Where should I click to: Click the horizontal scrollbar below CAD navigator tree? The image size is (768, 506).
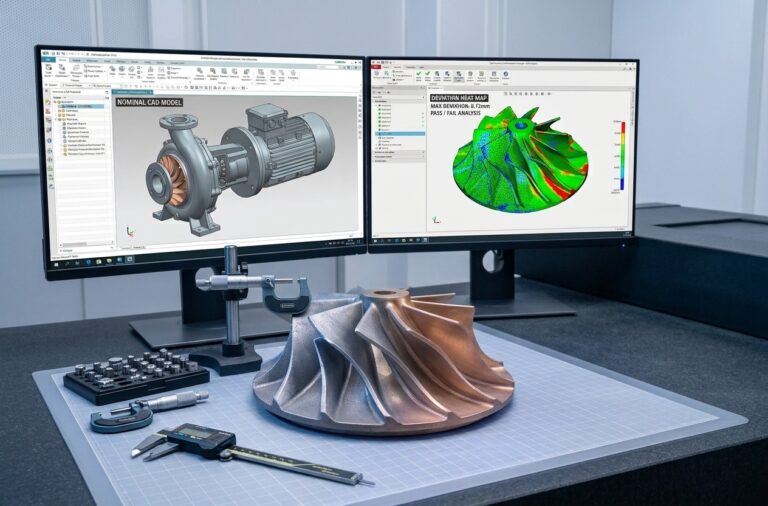pyautogui.click(x=86, y=244)
